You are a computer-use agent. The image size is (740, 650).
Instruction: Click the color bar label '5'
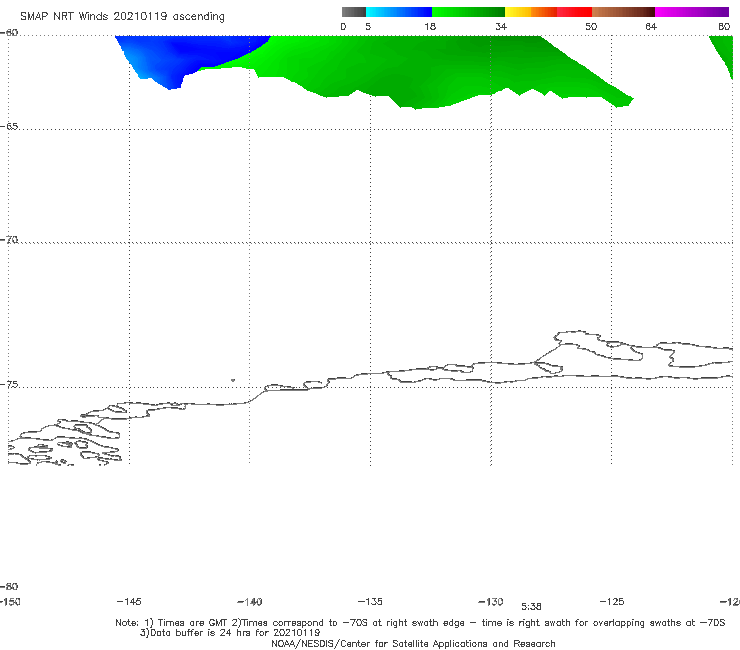tap(368, 26)
